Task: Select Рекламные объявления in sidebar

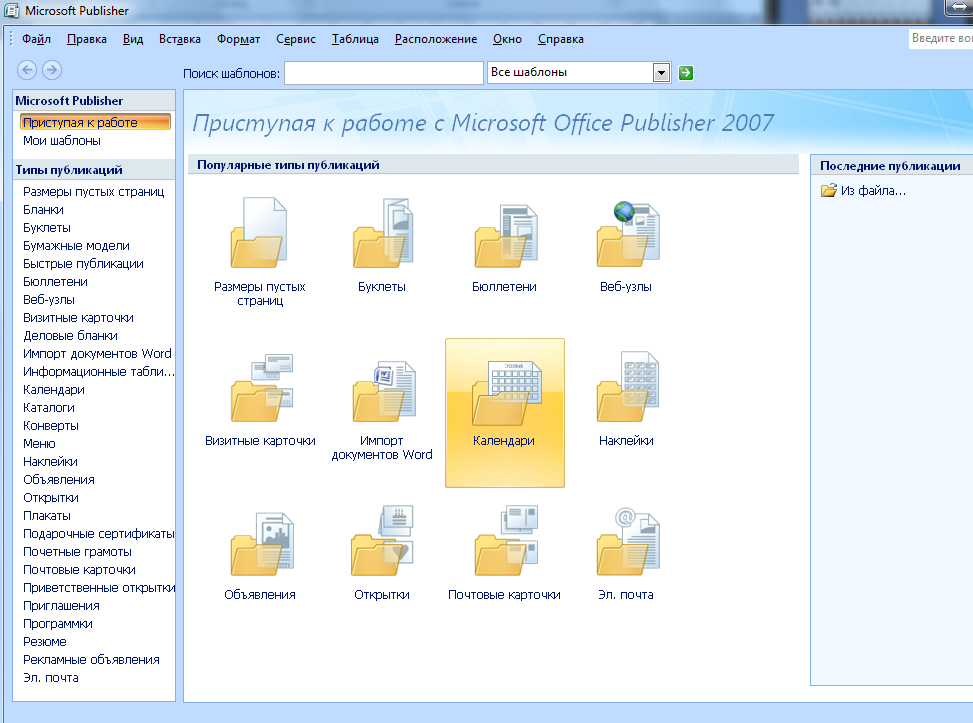Action: [x=91, y=660]
